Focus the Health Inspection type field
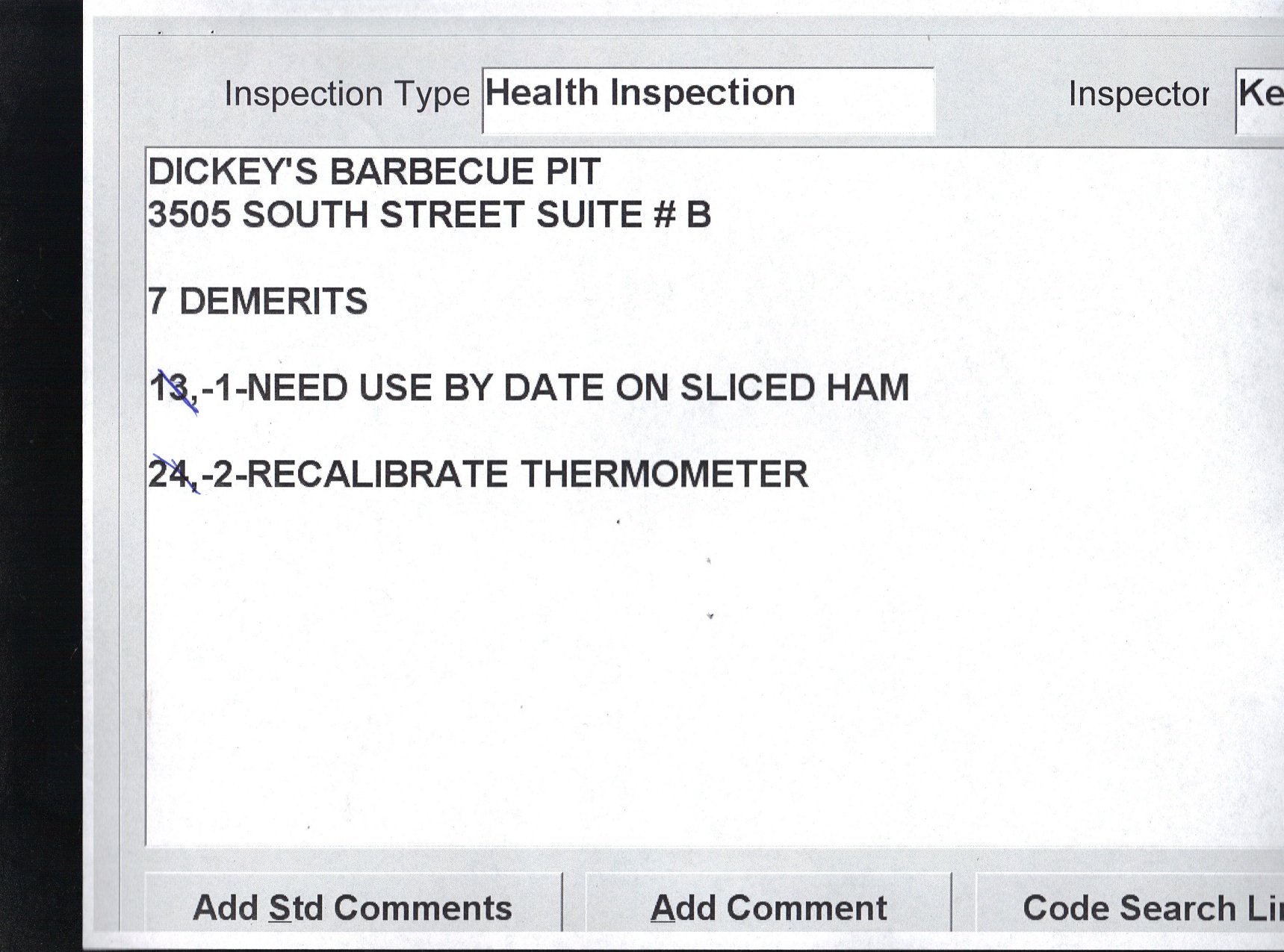The width and height of the screenshot is (1284, 952). pos(707,100)
